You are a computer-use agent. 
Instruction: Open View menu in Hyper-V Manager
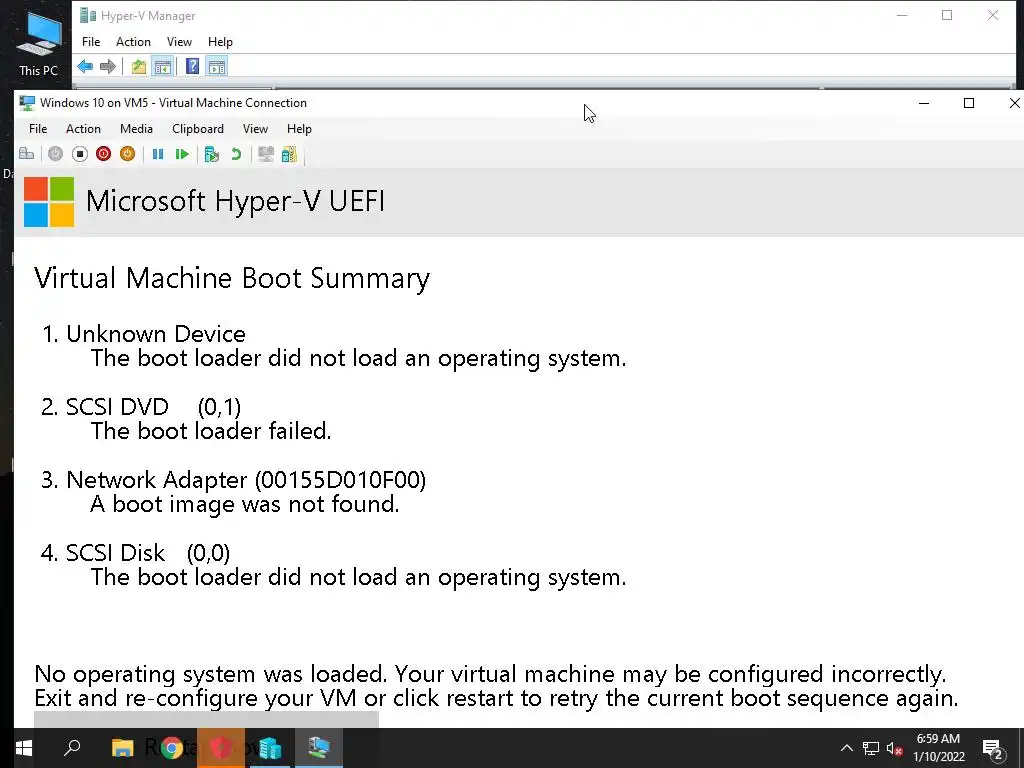179,42
